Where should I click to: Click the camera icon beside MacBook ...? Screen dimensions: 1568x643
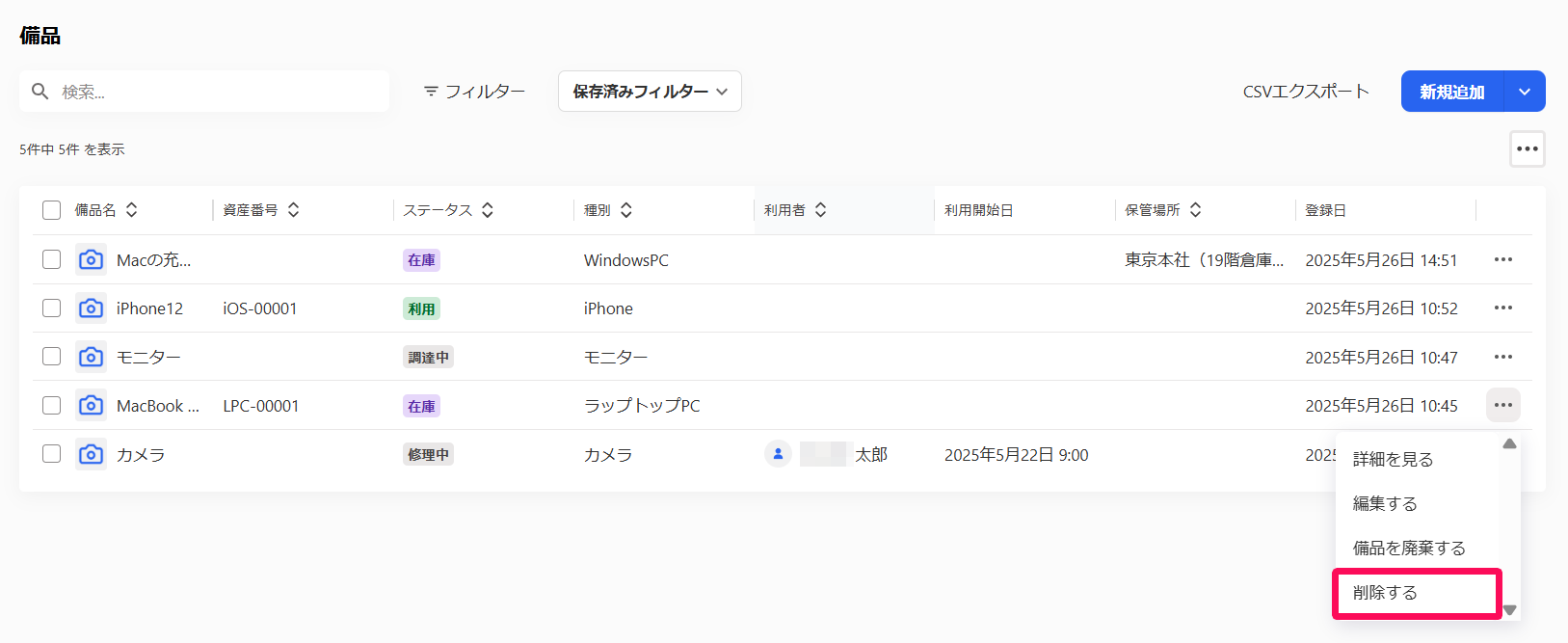(x=91, y=405)
